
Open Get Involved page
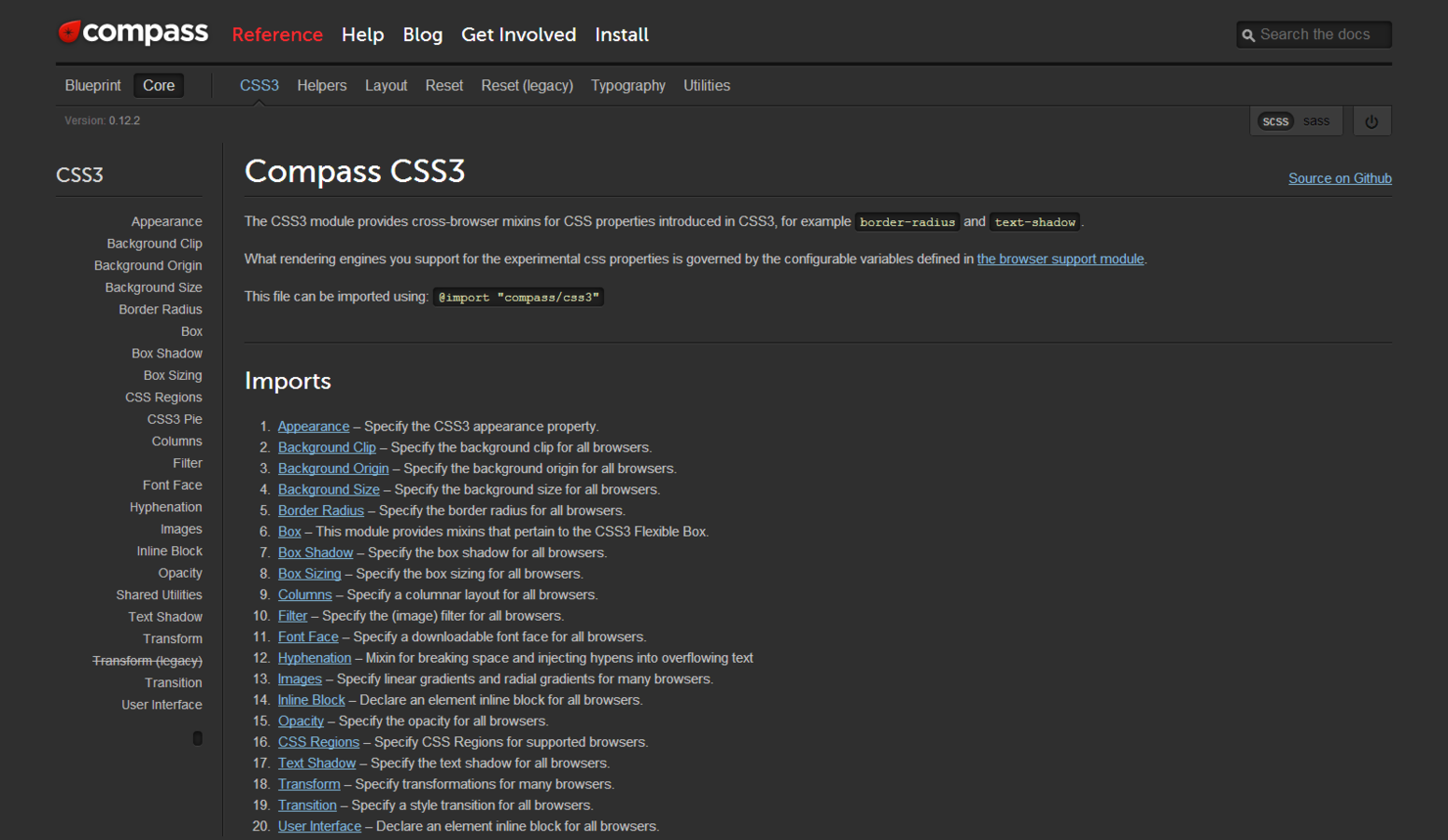[x=518, y=35]
